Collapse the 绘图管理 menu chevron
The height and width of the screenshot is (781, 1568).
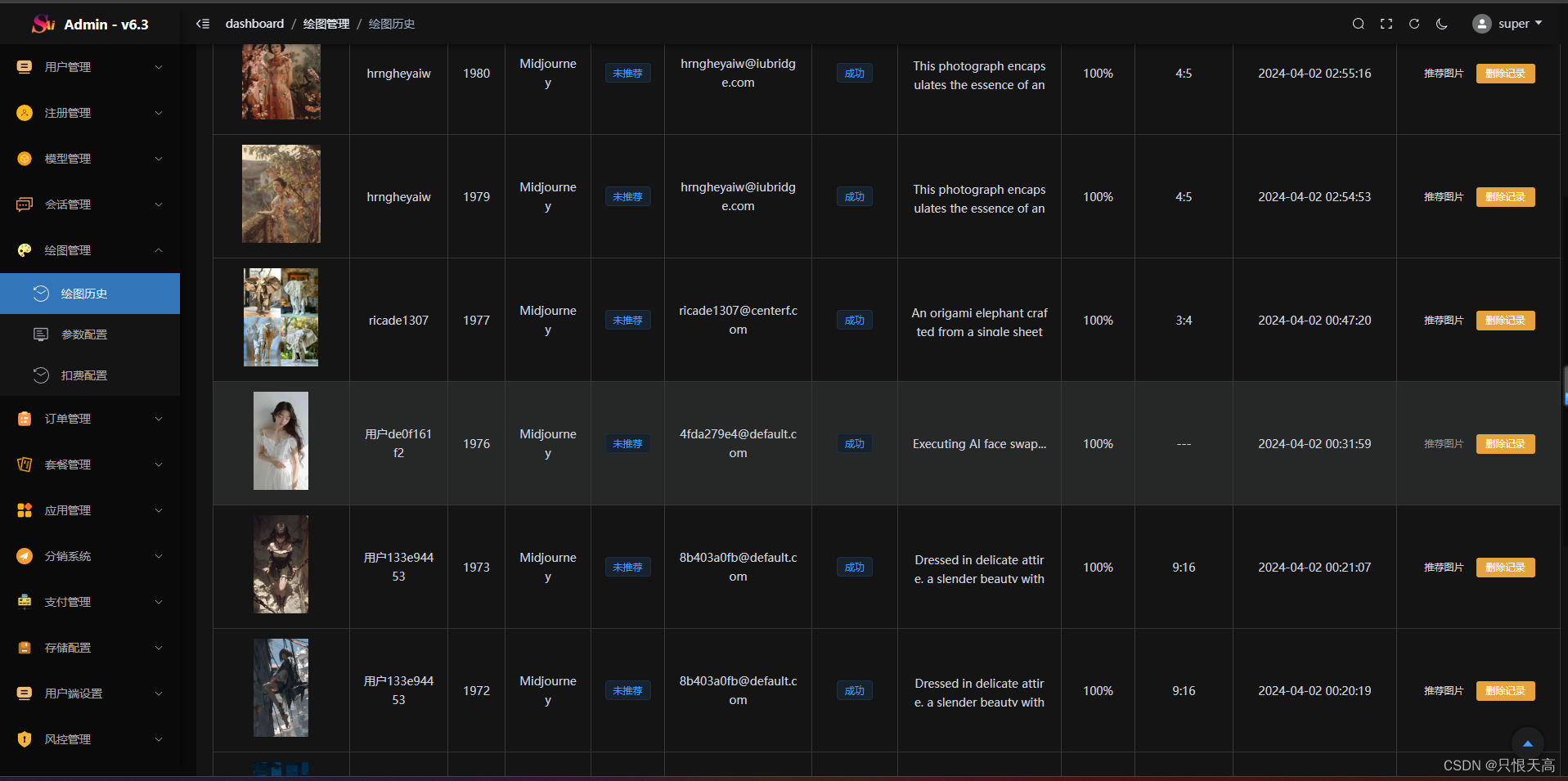click(159, 250)
